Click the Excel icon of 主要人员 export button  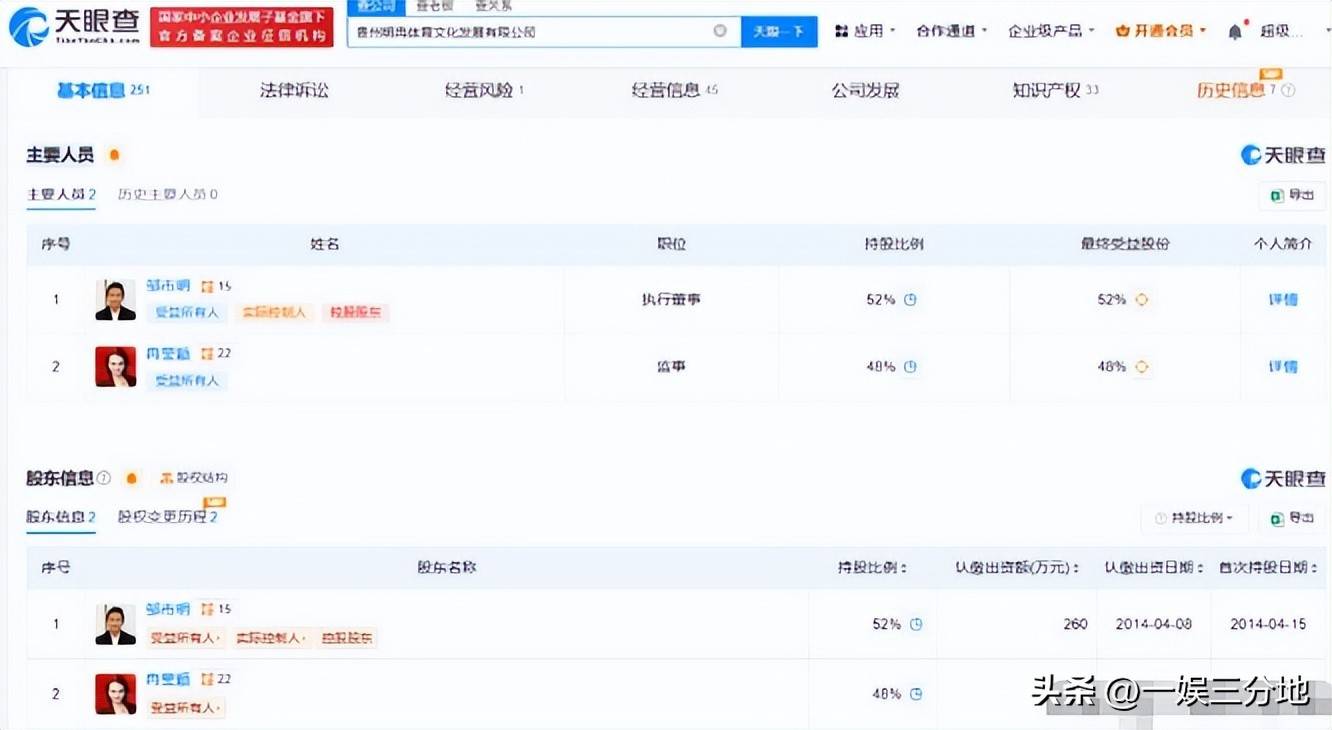[x=1277, y=196]
